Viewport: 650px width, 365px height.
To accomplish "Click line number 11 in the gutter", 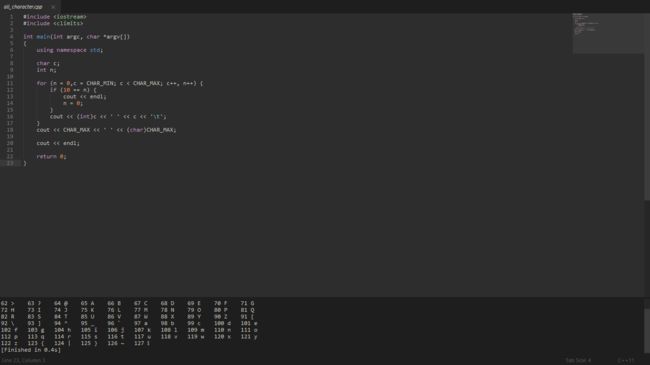I will [10, 83].
